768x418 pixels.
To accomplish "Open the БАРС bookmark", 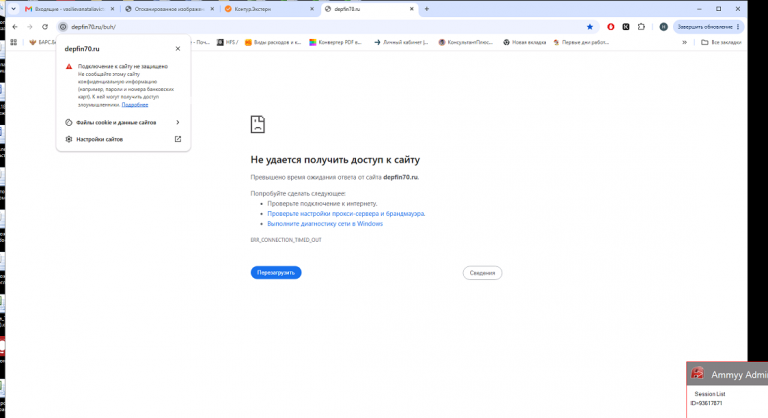I will pyautogui.click(x=43, y=42).
